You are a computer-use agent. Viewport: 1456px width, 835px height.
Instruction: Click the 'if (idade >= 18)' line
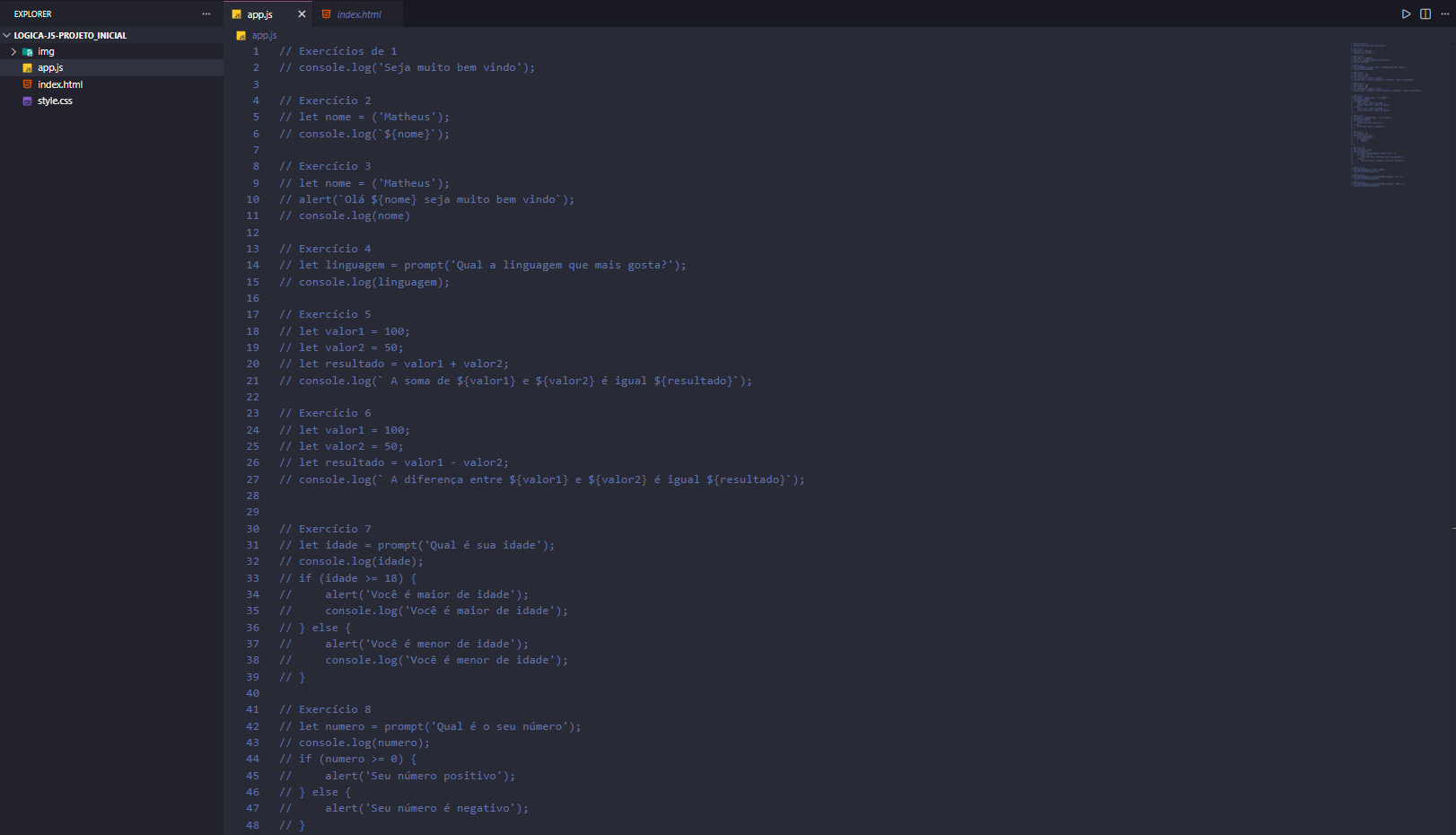tap(347, 578)
